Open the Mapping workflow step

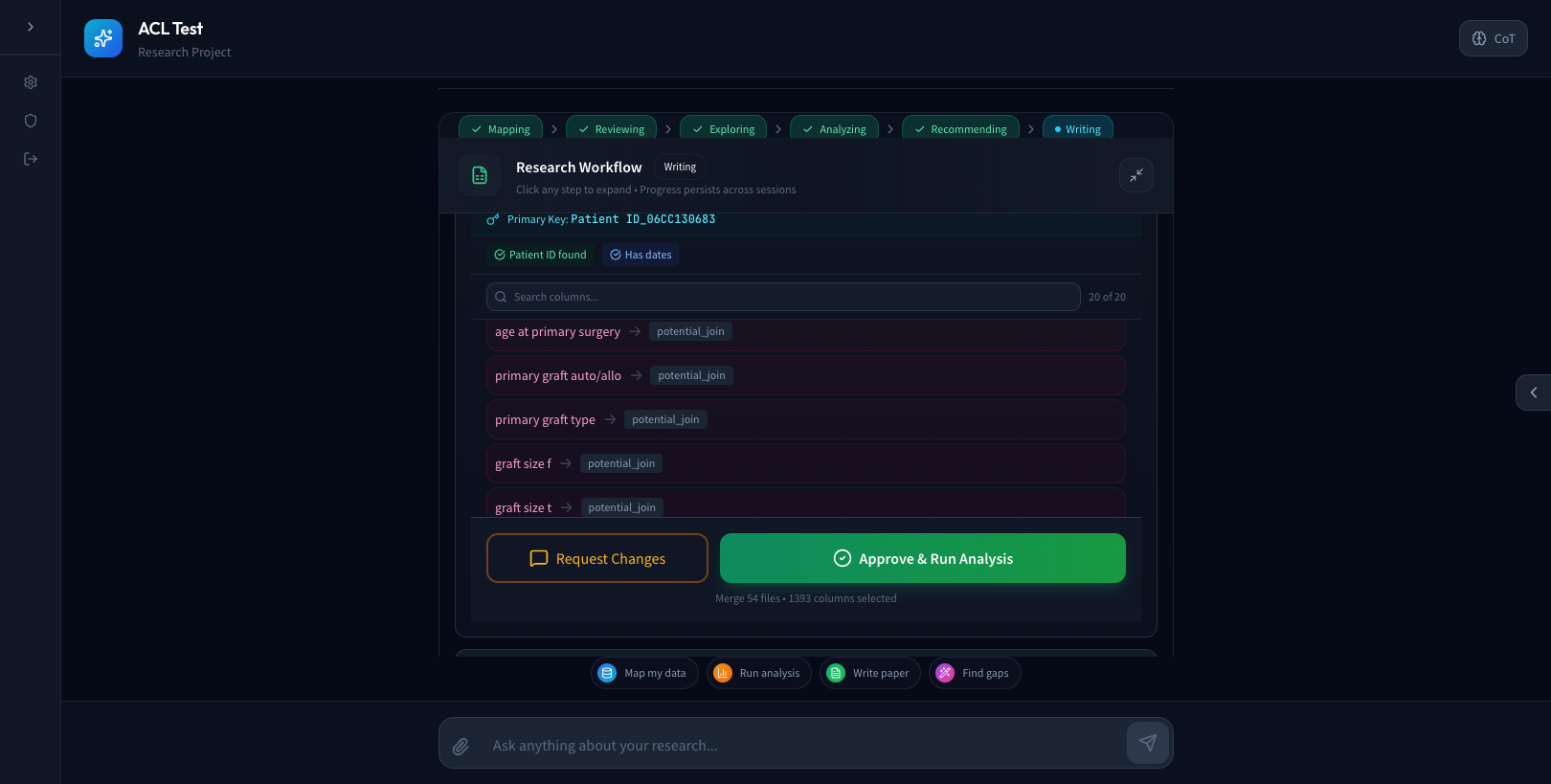point(501,128)
